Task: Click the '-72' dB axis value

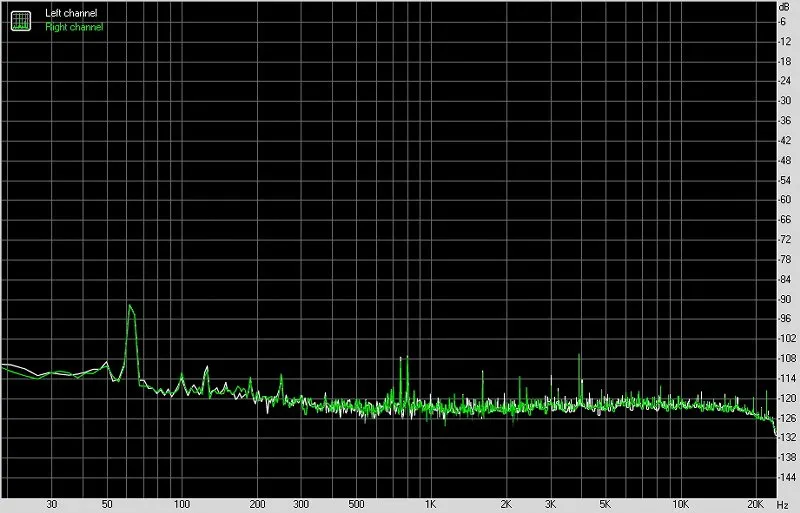Action: point(785,240)
